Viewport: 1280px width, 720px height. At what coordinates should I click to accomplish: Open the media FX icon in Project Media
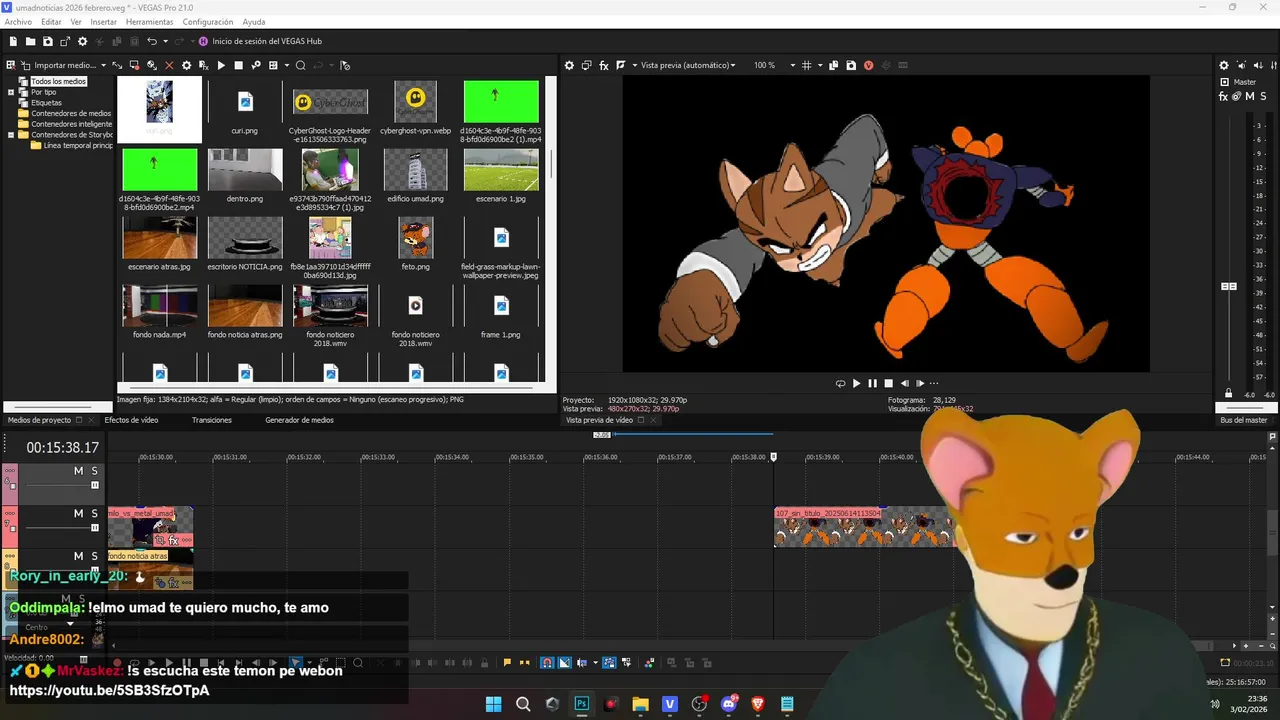(203, 65)
